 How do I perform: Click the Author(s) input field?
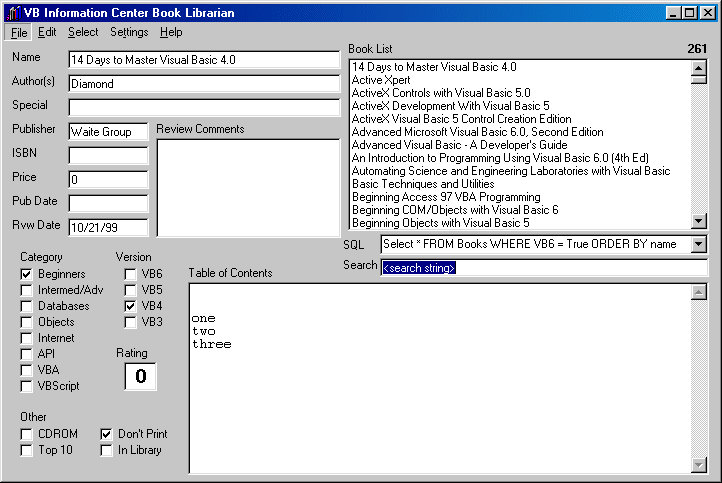[204, 84]
